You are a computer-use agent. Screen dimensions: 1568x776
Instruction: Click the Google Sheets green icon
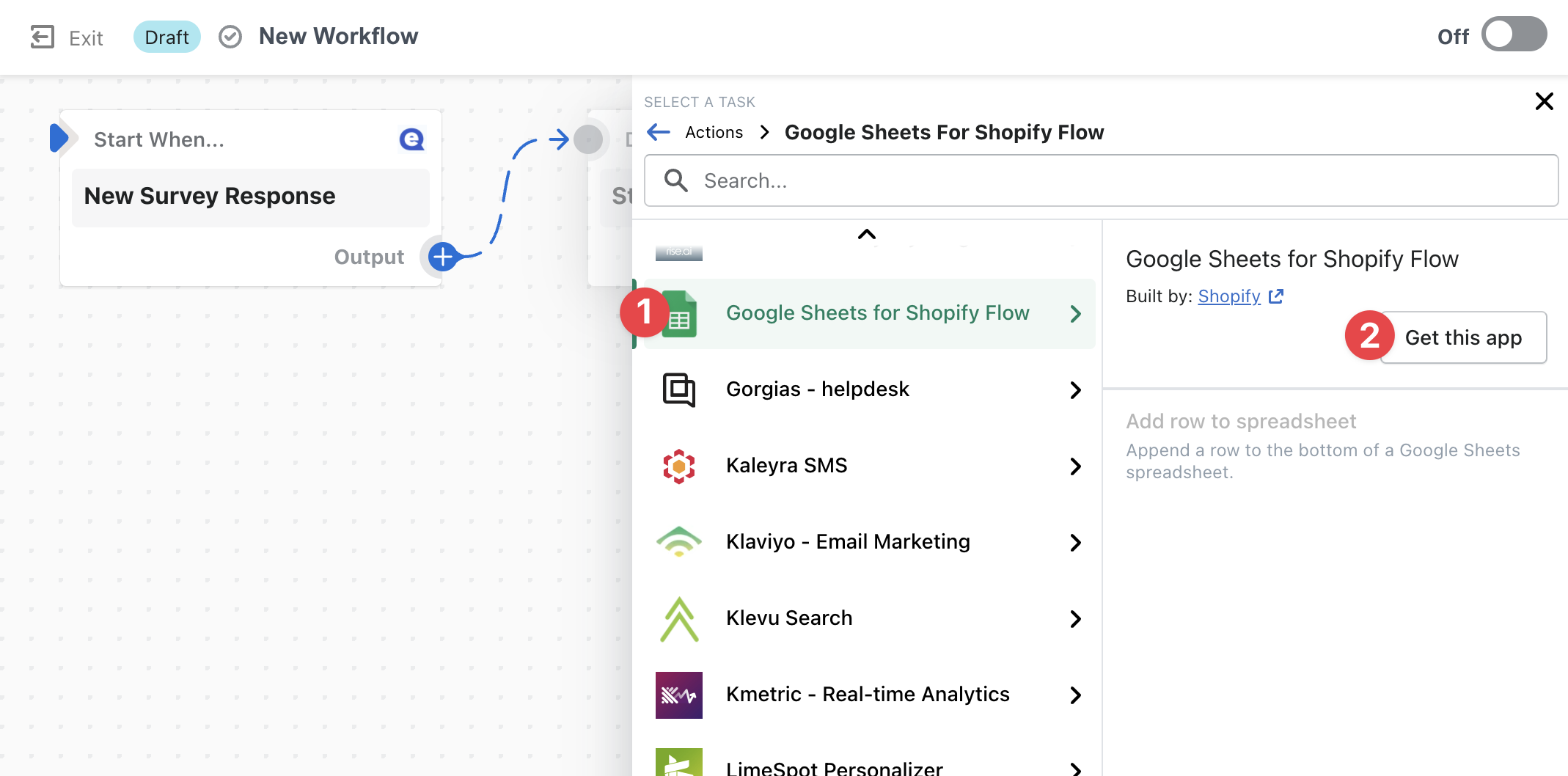[x=679, y=314]
